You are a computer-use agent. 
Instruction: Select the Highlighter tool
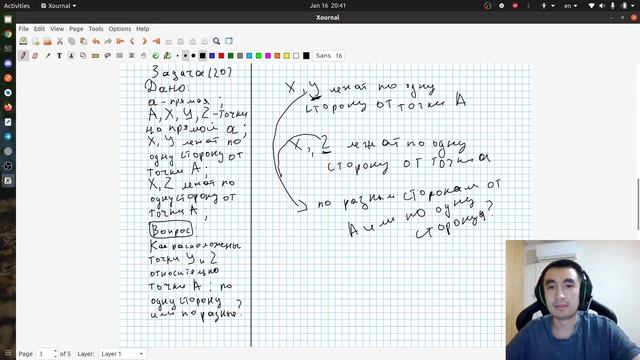pos(47,56)
